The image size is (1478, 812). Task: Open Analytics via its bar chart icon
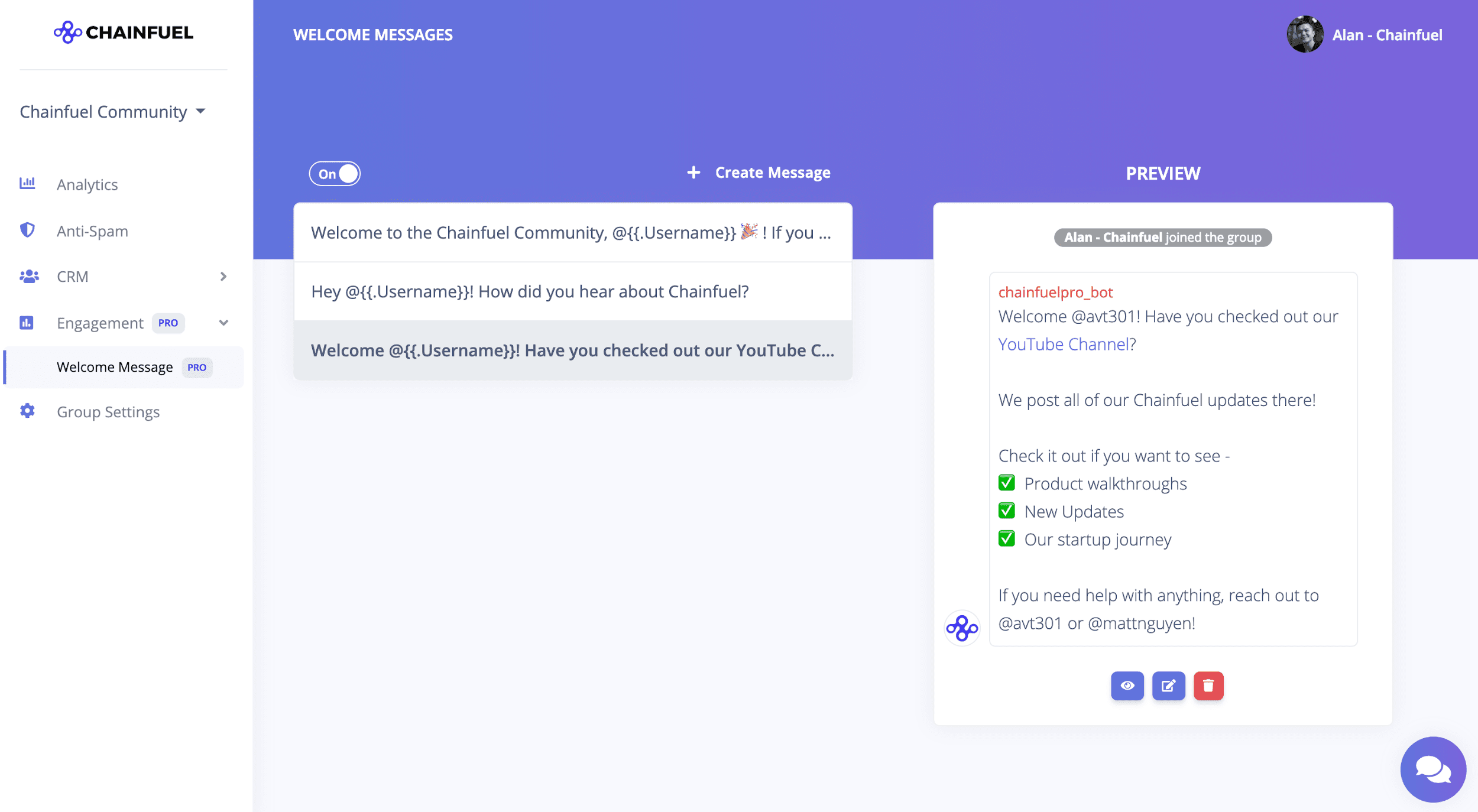27,184
